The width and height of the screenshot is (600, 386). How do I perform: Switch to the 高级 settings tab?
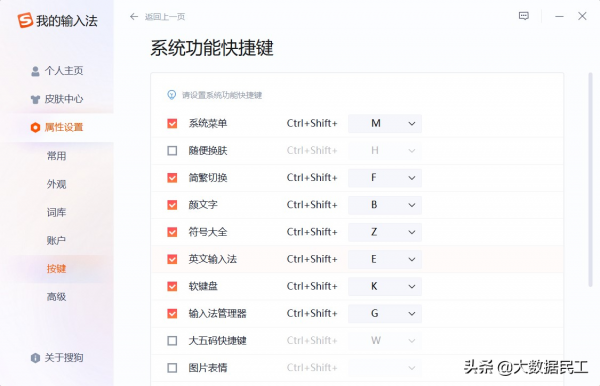pyautogui.click(x=57, y=297)
